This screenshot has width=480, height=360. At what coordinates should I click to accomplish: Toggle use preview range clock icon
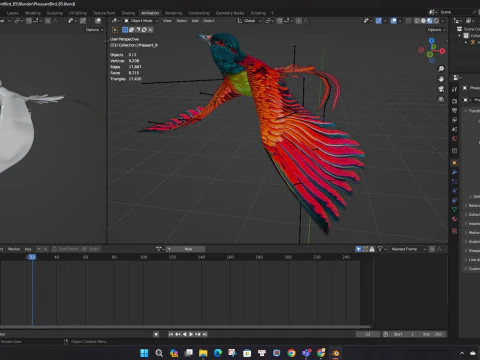386,334
